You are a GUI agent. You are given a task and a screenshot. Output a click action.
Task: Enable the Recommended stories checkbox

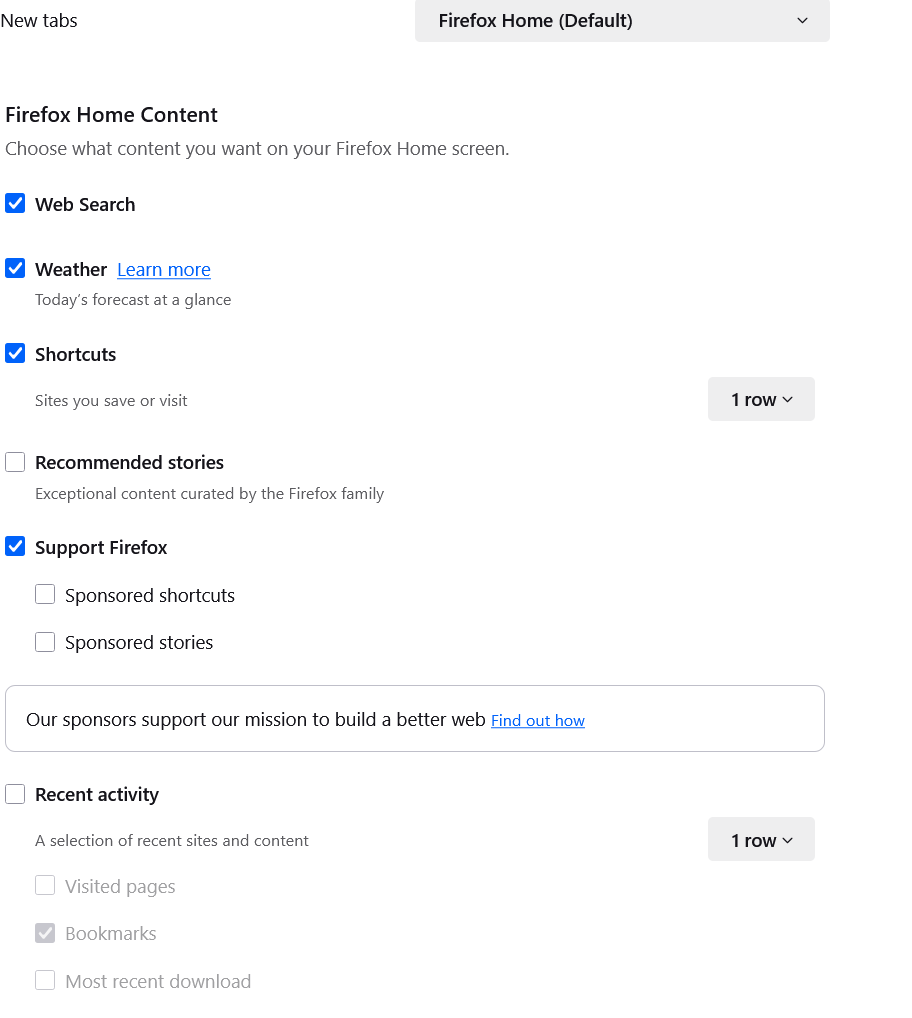[15, 462]
